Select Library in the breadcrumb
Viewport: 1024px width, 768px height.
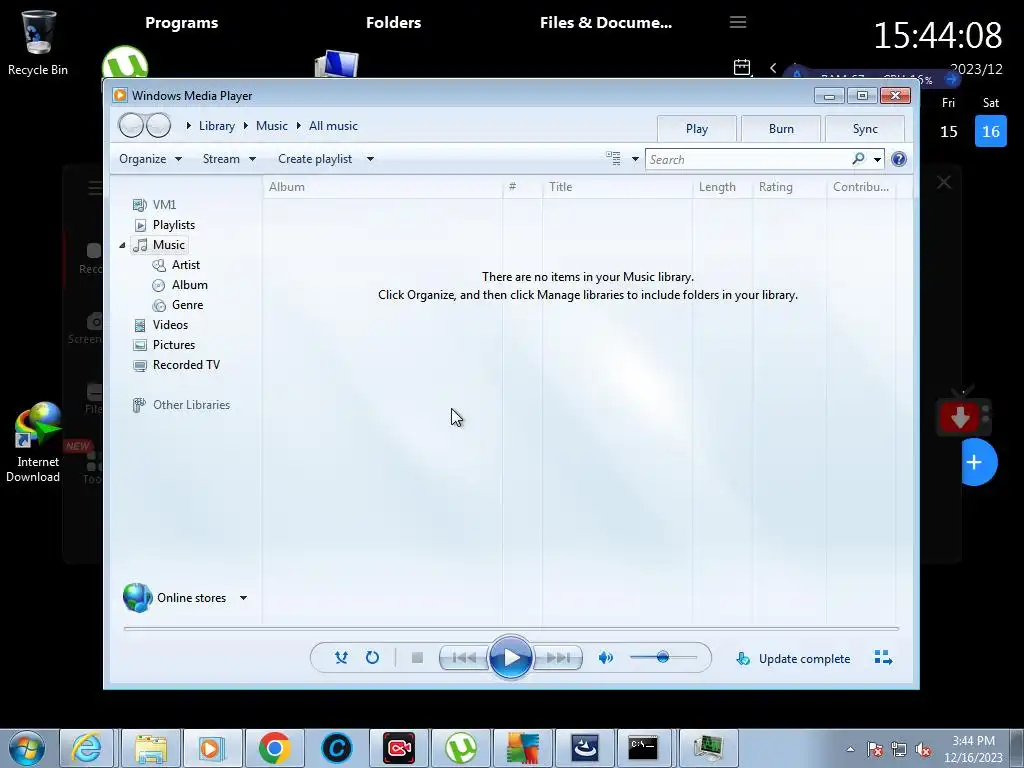217,126
